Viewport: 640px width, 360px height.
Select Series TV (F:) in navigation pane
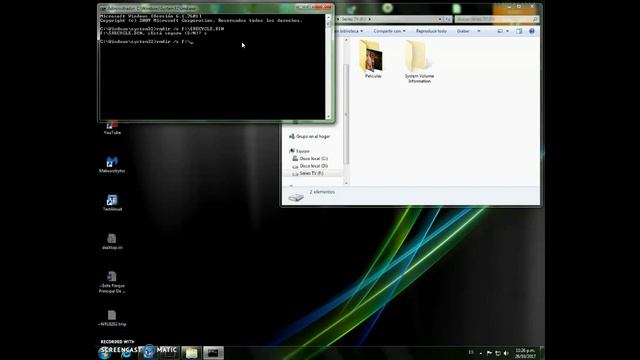pos(308,173)
